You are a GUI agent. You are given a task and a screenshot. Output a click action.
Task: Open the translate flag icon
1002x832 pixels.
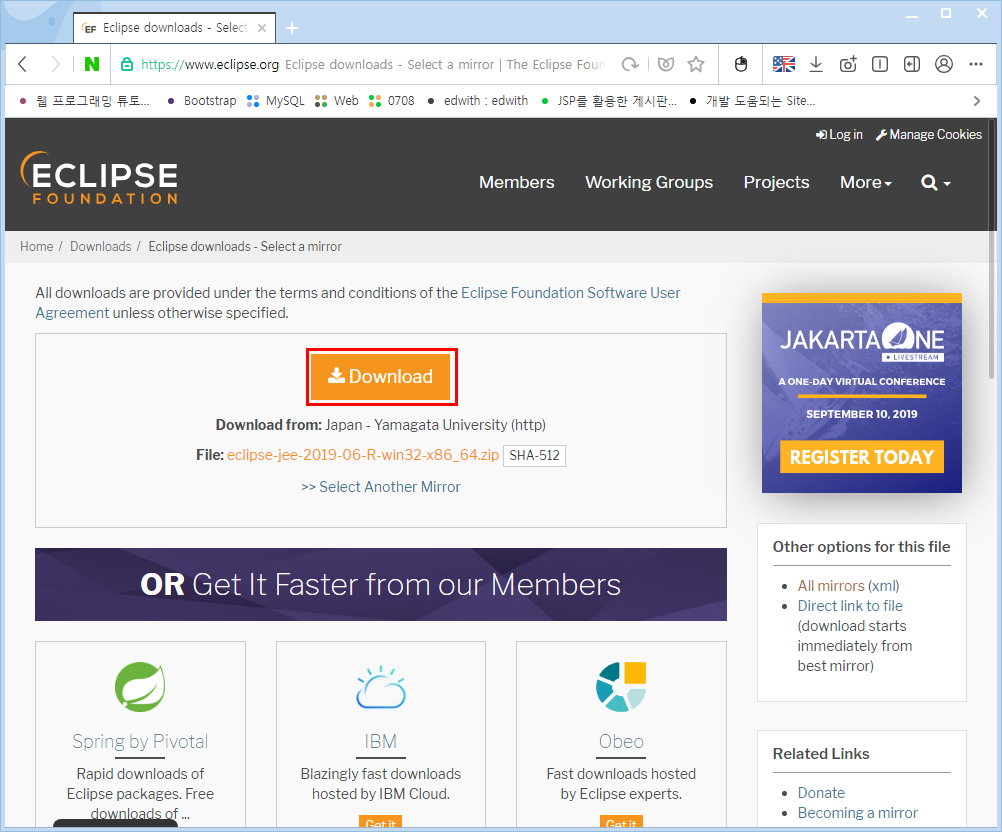[x=783, y=64]
